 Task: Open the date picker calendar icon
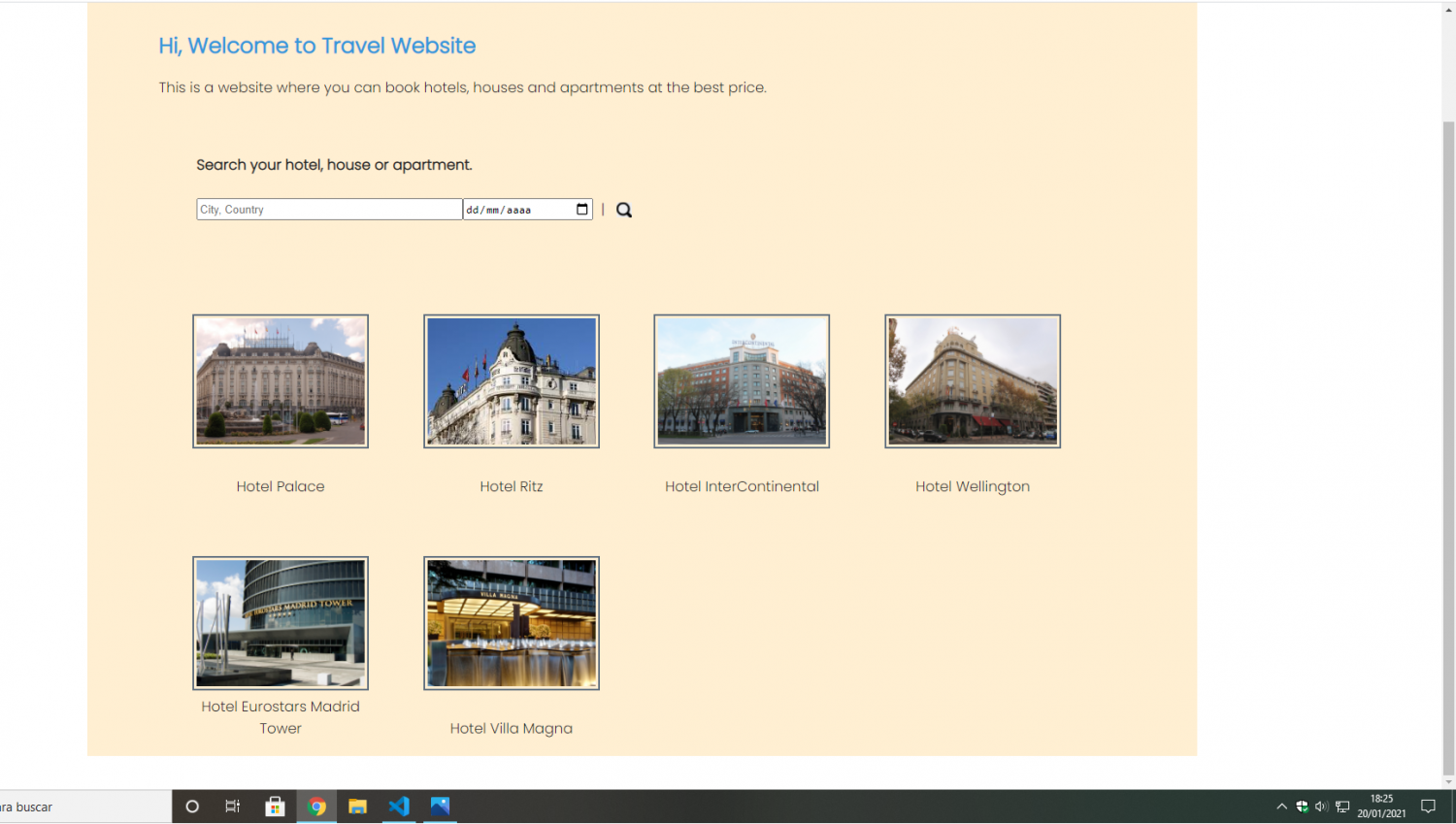pos(582,209)
